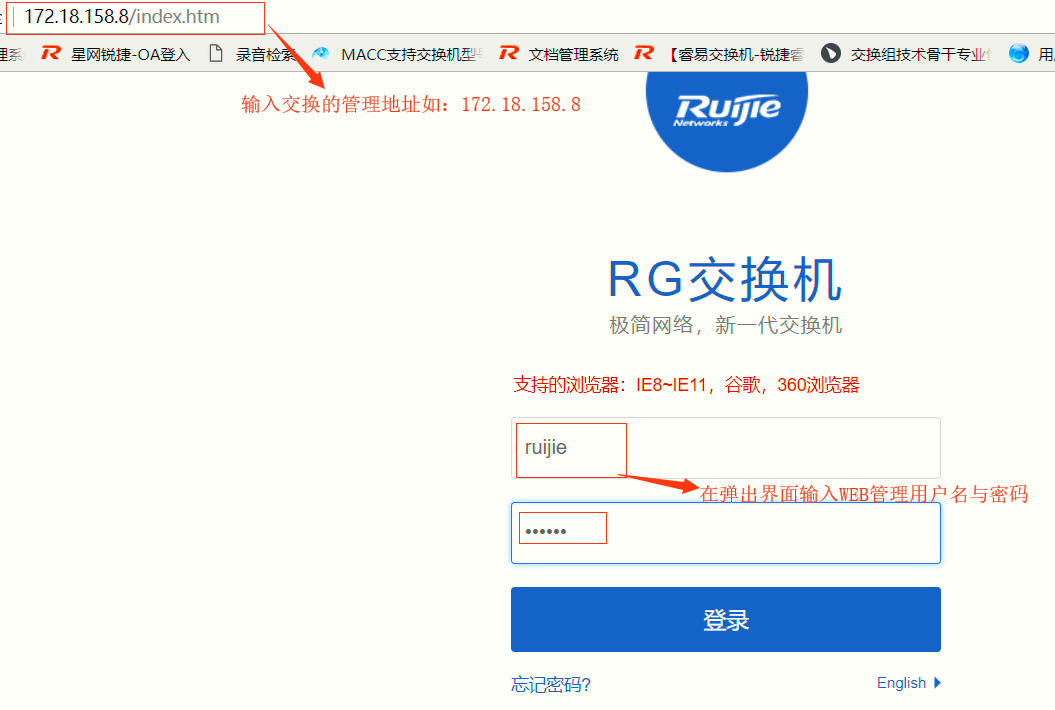The image size is (1055, 710).
Task: Open the 录音检索 bookmark
Action: click(x=265, y=55)
